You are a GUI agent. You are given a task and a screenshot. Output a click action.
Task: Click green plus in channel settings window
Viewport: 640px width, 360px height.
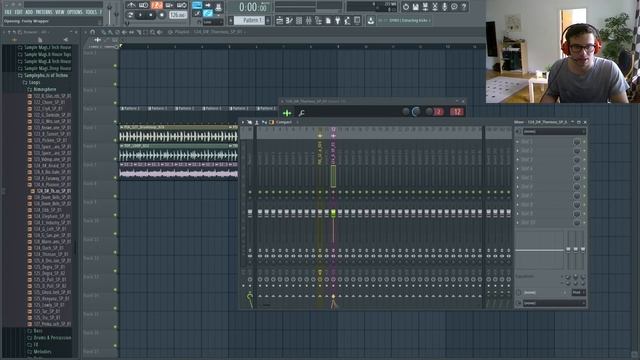point(287,113)
